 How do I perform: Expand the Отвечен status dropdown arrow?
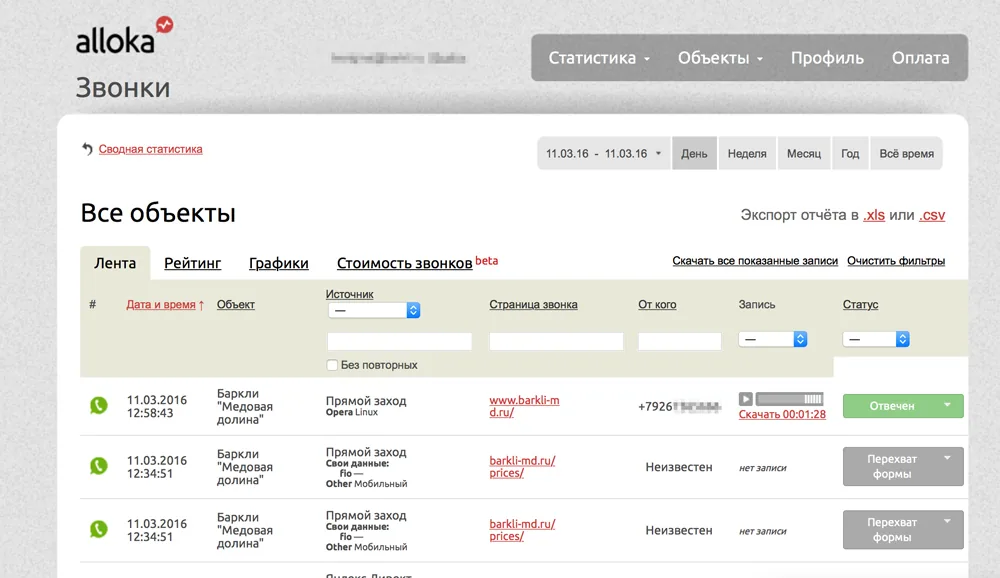point(947,404)
